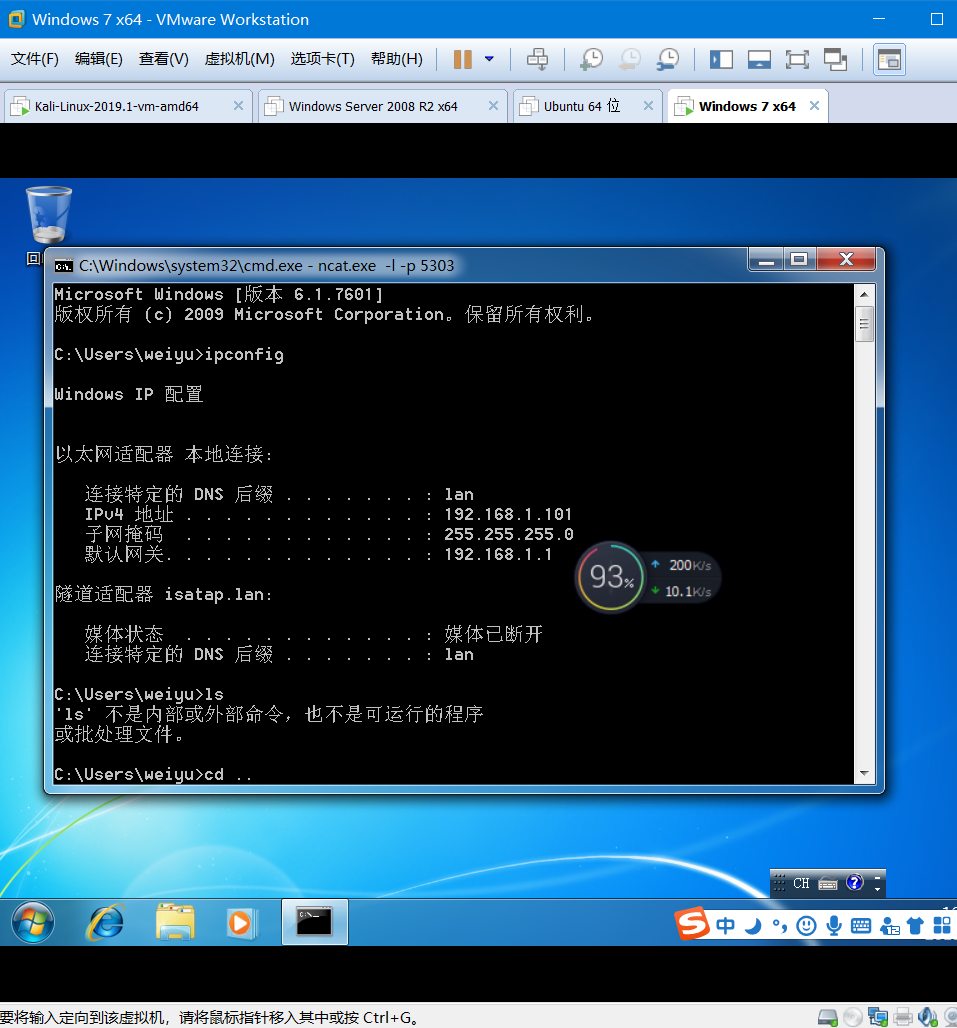This screenshot has width=957, height=1028.
Task: Toggle Sogou punctuation mode icon
Action: pos(779,925)
